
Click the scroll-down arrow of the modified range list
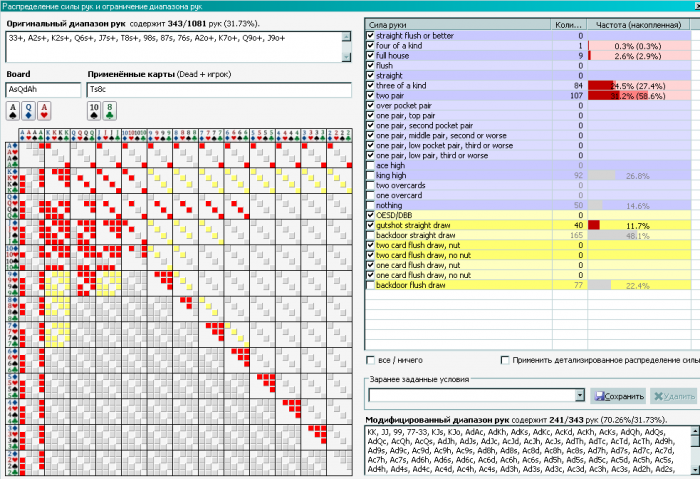click(x=696, y=470)
